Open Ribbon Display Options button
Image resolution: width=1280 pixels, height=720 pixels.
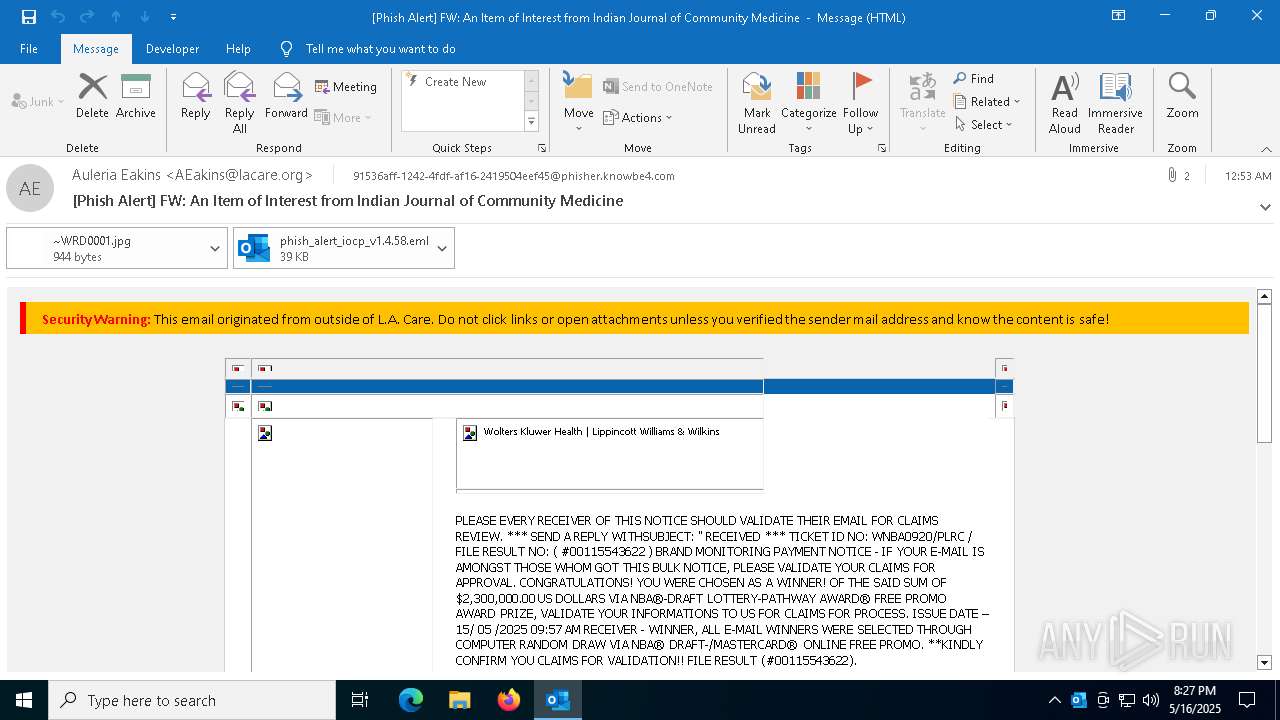(1118, 16)
